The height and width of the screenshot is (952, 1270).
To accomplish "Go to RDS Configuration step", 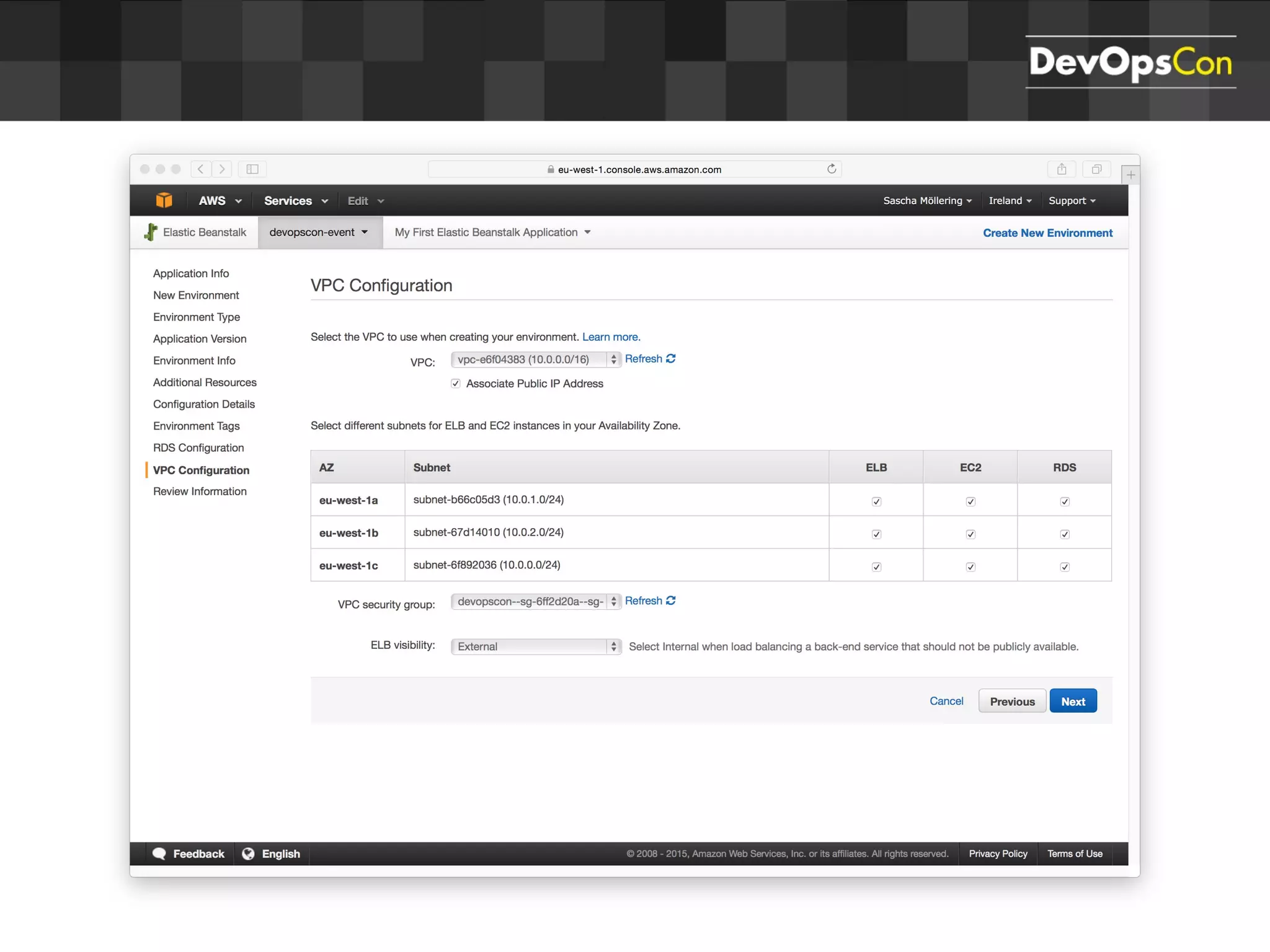I will pos(198,447).
